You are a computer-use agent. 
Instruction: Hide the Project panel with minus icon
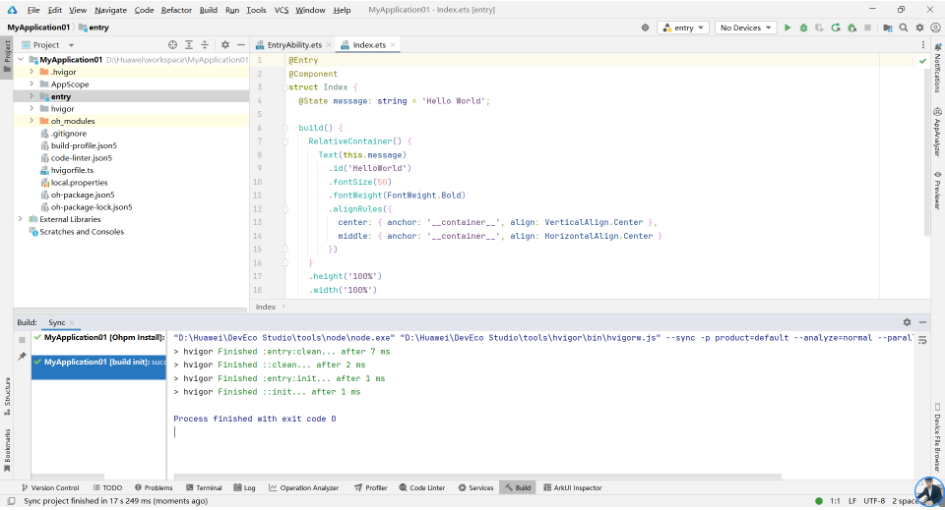(x=241, y=45)
